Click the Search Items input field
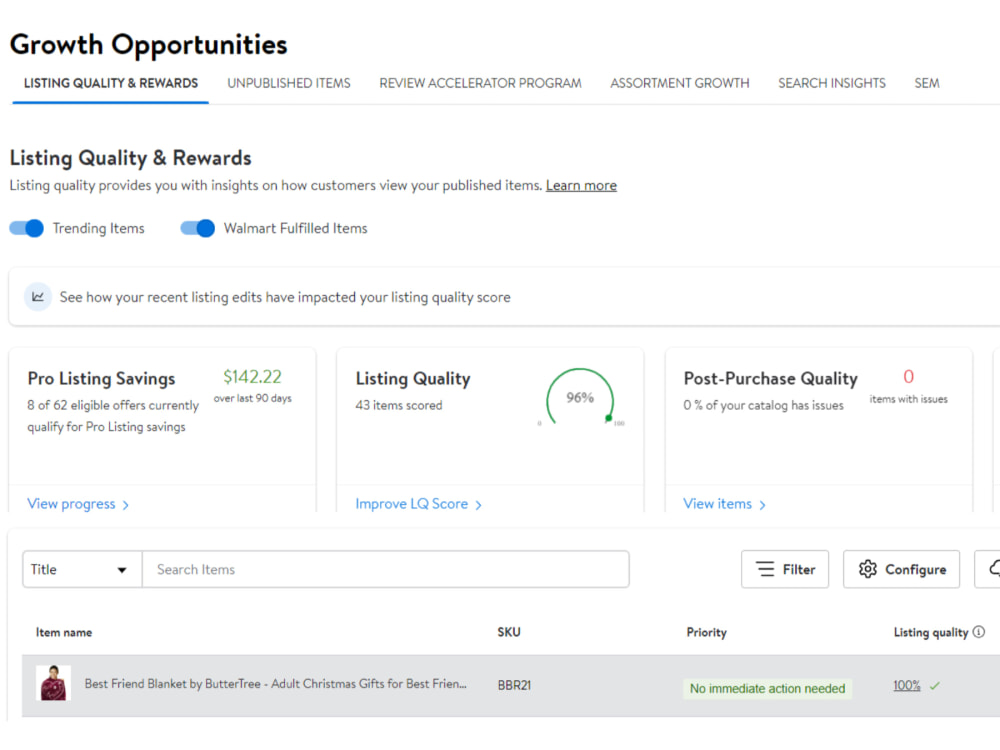1000x750 pixels. 385,569
